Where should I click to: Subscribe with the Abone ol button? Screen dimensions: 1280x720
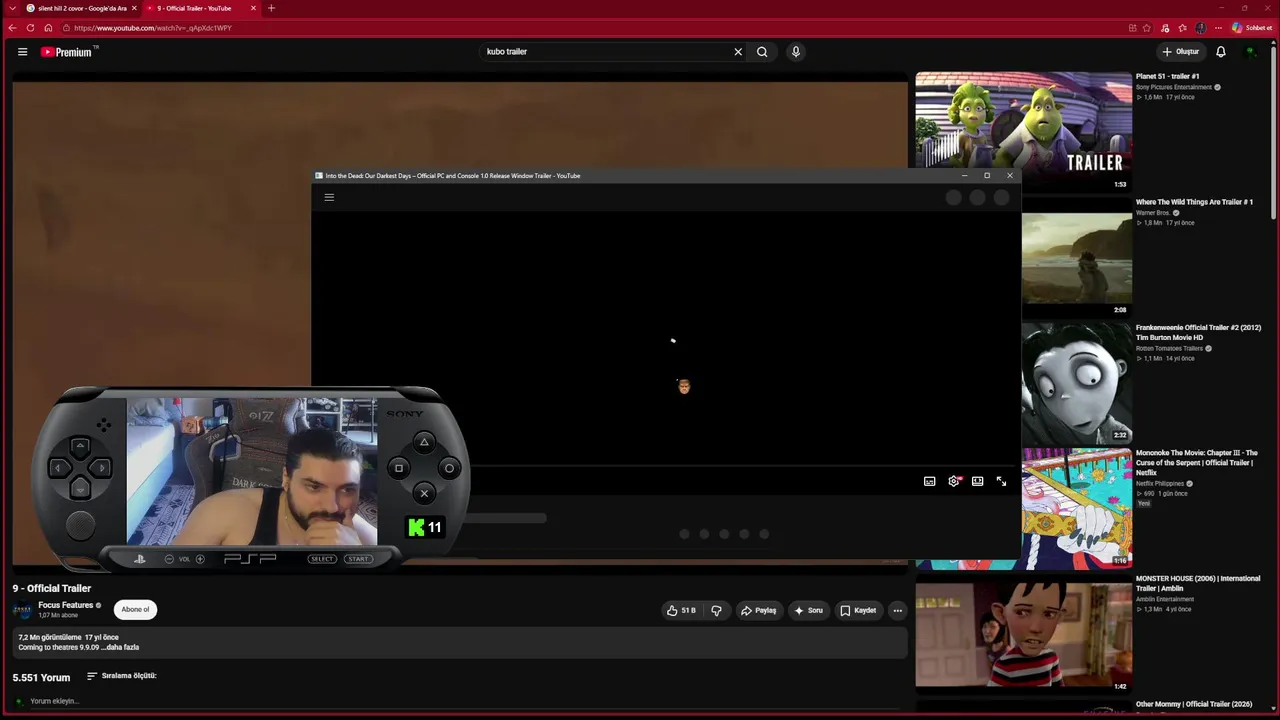pyautogui.click(x=135, y=609)
